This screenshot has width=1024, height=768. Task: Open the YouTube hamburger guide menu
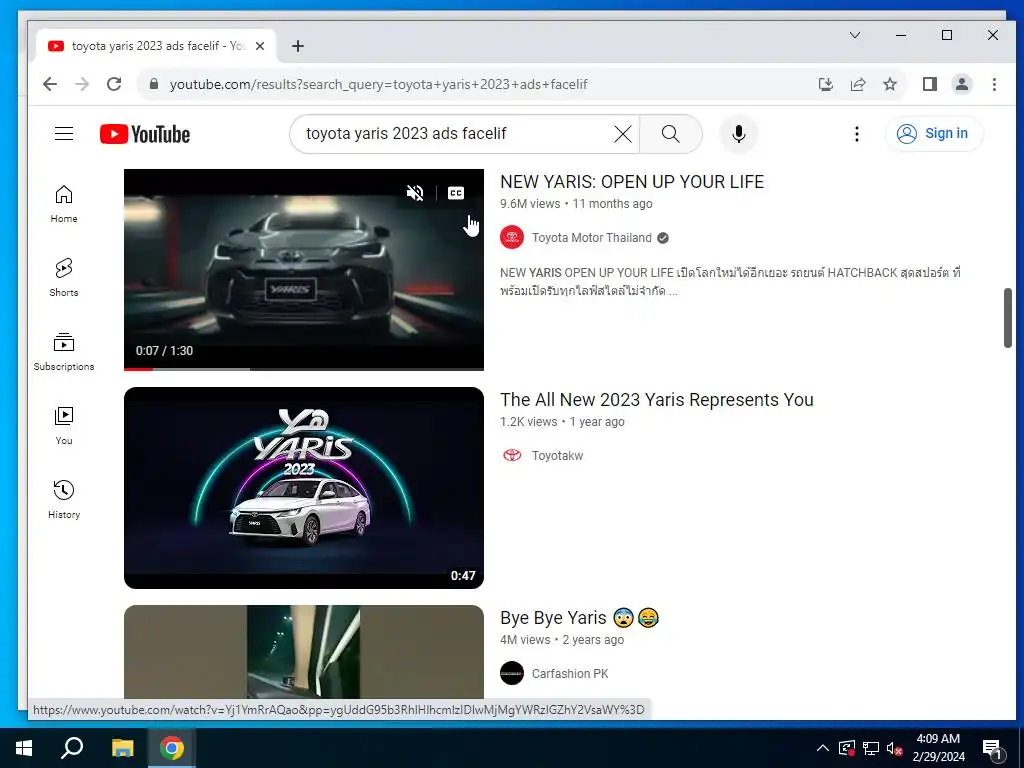coord(64,134)
